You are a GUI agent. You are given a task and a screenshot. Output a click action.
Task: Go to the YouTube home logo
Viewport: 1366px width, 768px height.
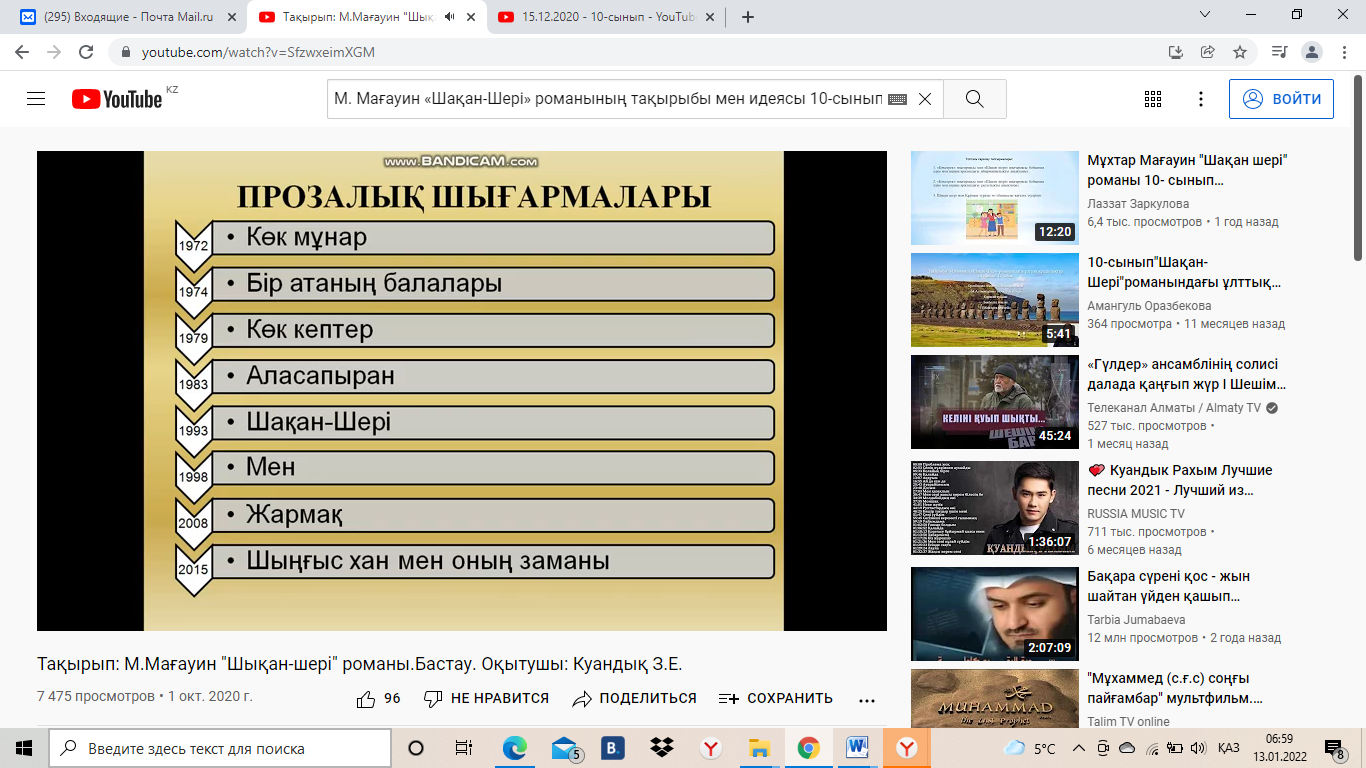[117, 99]
